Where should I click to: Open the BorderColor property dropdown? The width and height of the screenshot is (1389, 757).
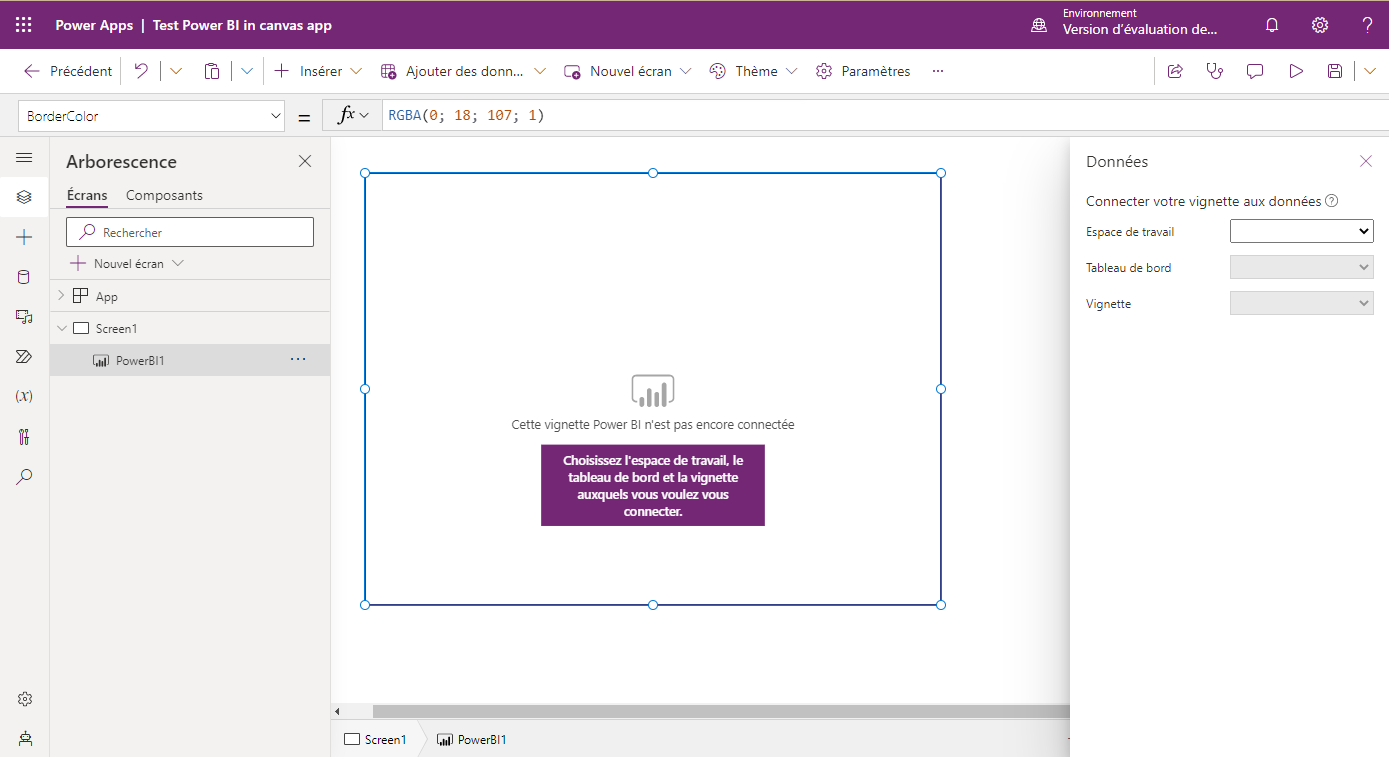[x=152, y=116]
